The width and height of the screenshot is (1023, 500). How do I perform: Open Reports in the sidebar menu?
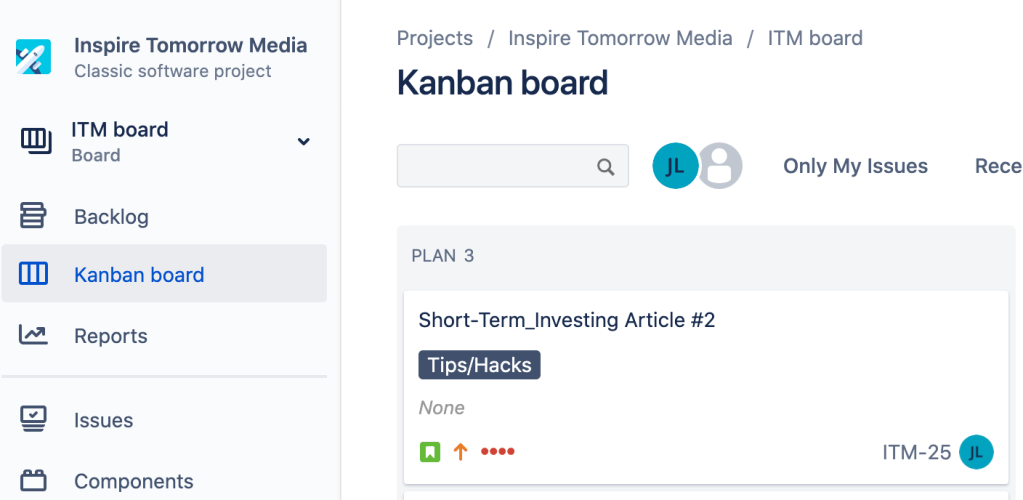[110, 336]
